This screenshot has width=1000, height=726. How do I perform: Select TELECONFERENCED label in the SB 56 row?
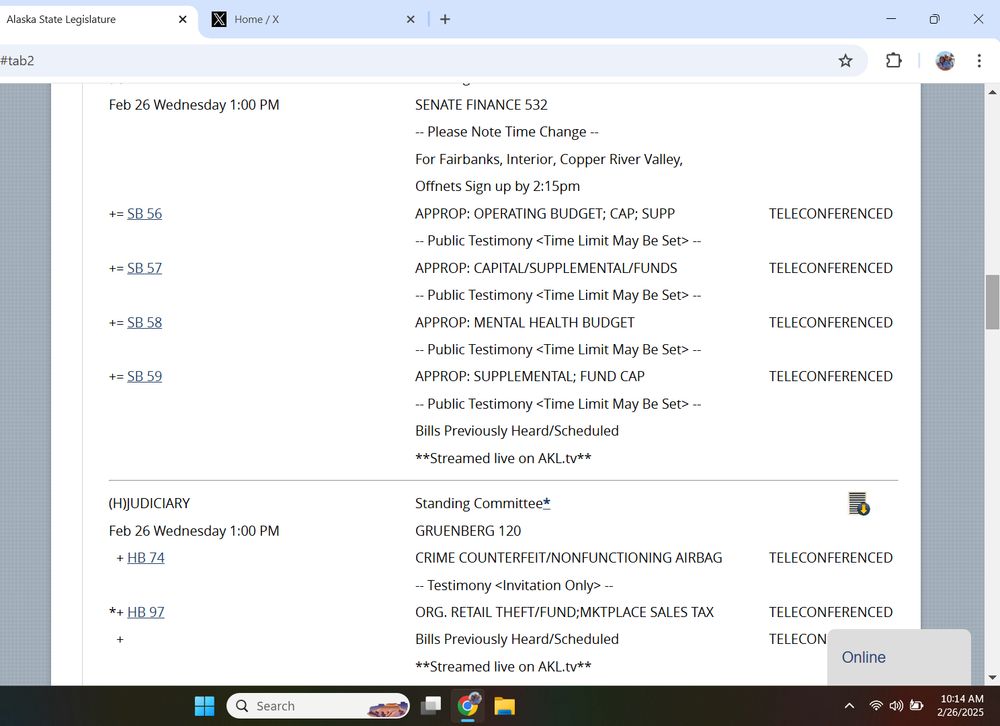pos(830,214)
